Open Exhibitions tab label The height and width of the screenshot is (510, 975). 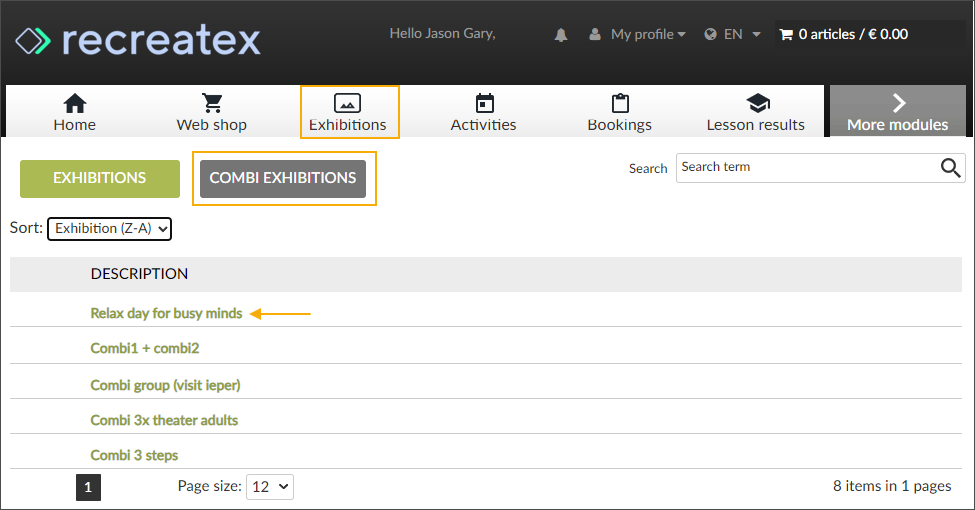coord(348,125)
